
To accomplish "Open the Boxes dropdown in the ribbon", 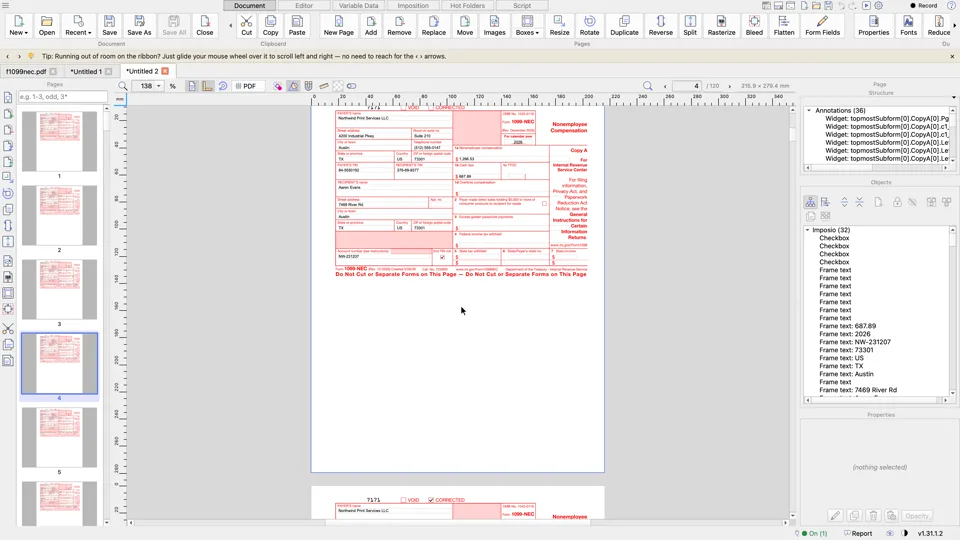I will [x=527, y=26].
